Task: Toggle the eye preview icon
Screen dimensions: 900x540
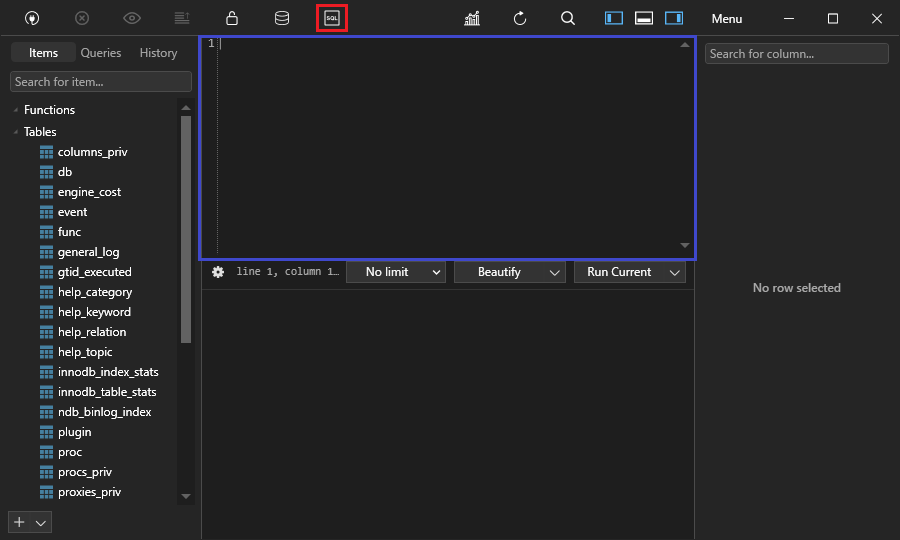Action: click(x=132, y=18)
